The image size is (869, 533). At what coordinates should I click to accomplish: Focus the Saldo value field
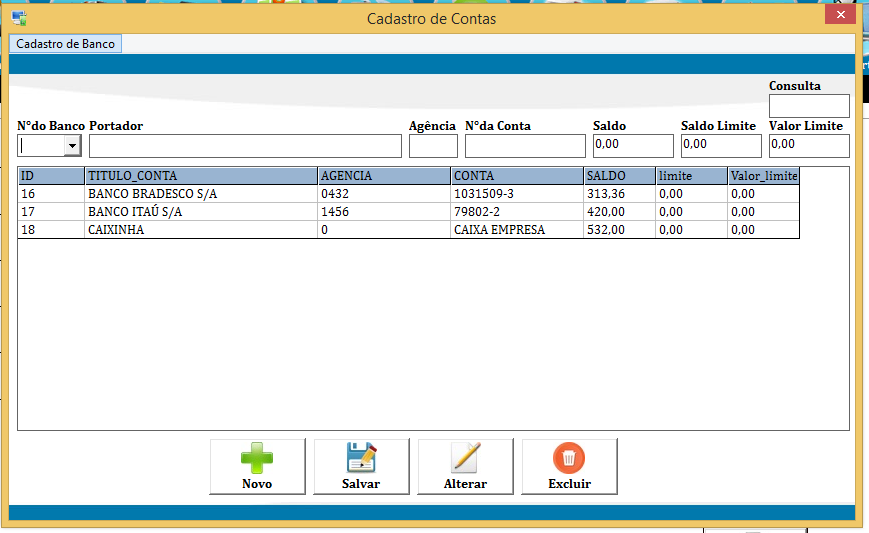pos(632,145)
